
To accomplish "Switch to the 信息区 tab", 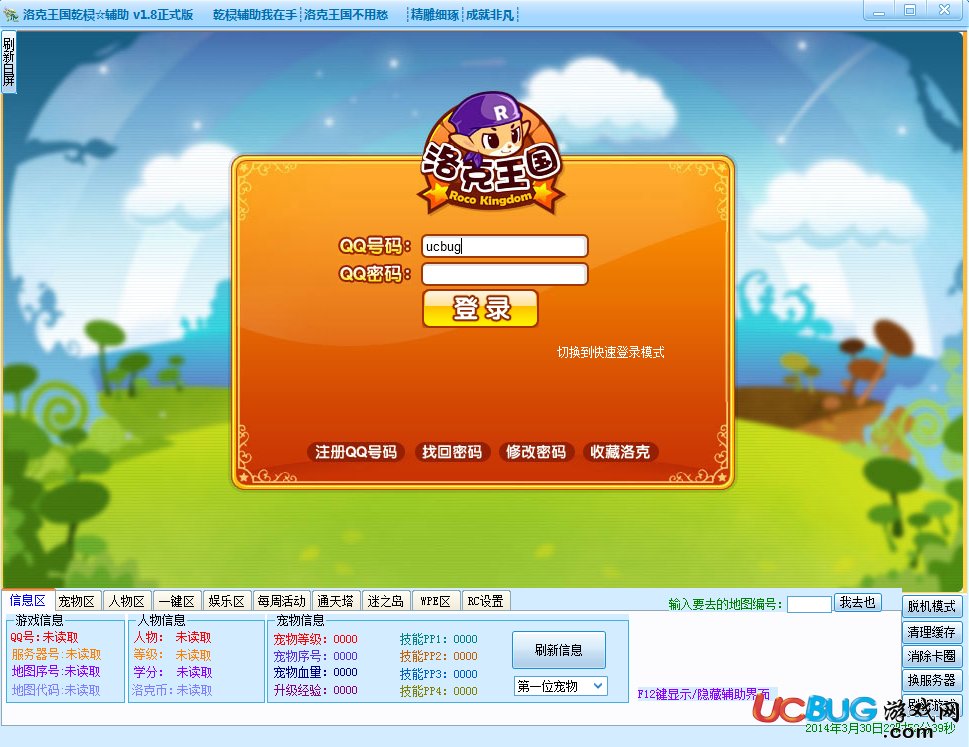I will (x=28, y=600).
